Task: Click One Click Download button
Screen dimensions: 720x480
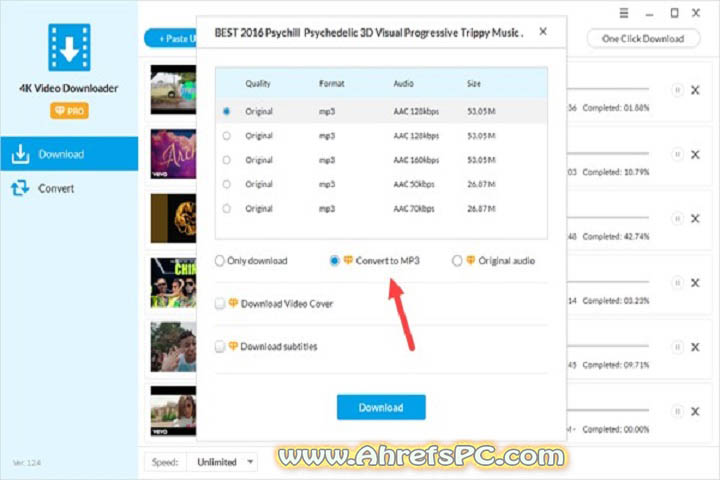Action: [x=643, y=39]
